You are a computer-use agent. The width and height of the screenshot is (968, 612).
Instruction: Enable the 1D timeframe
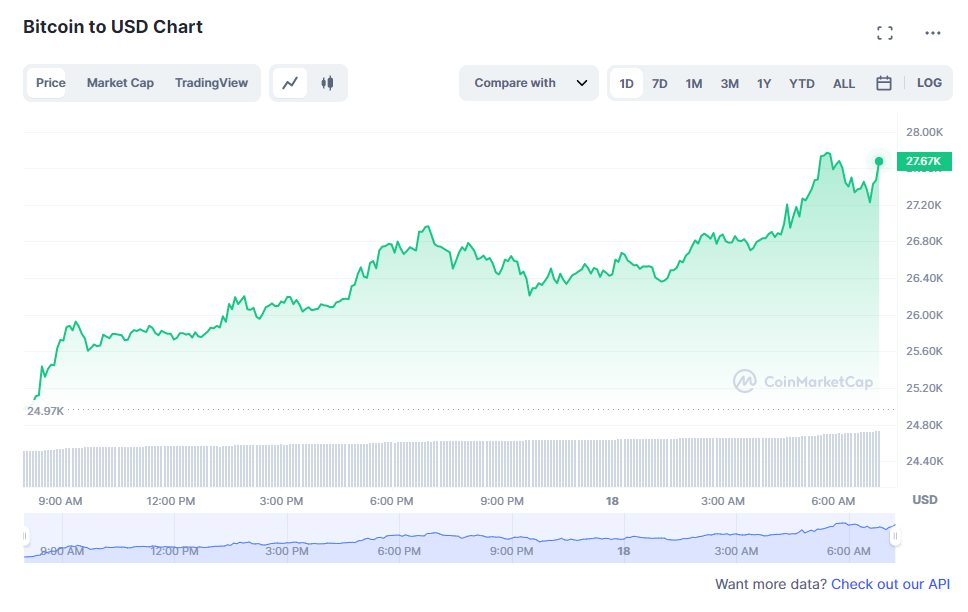point(626,83)
